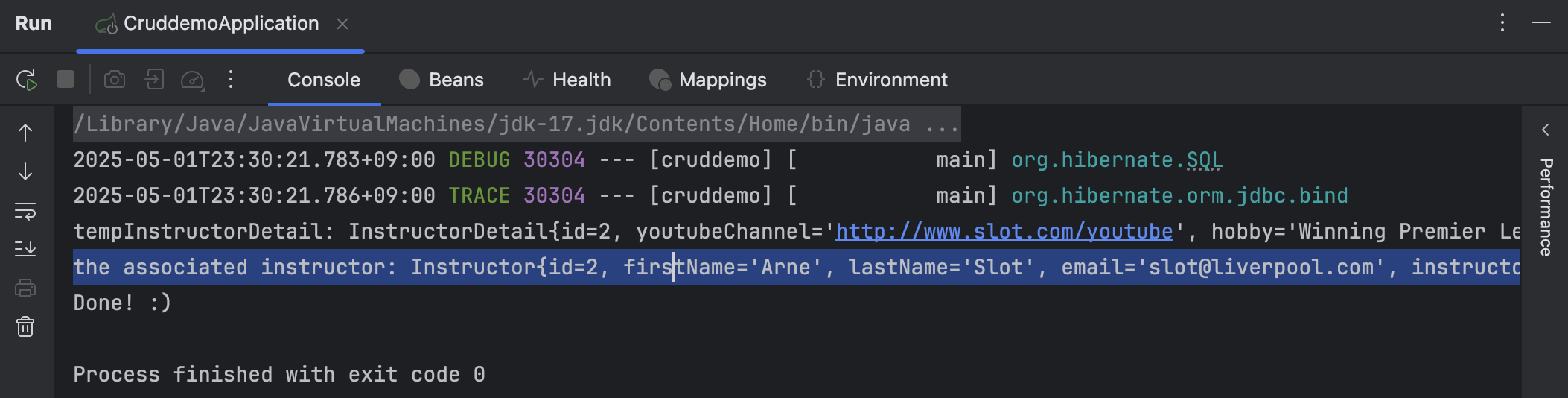Show the Mappings tab
Viewport: 1568px width, 398px height.
coord(708,80)
